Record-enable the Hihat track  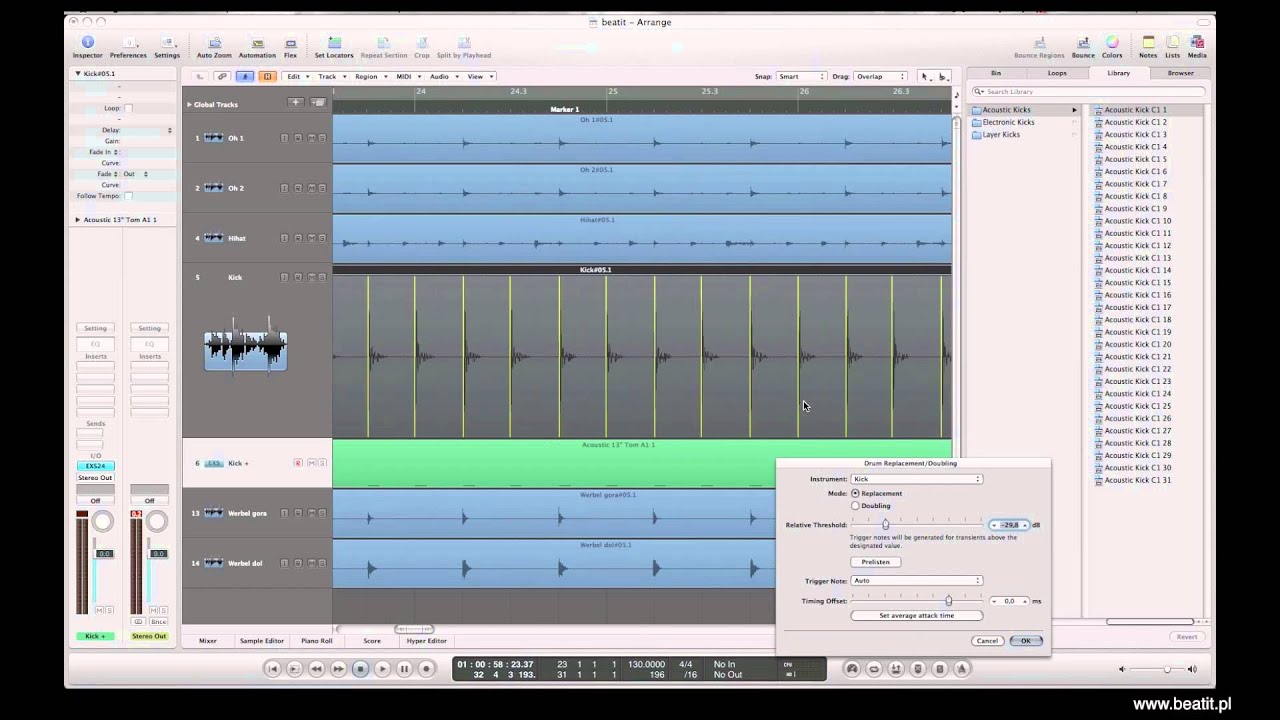tap(298, 238)
